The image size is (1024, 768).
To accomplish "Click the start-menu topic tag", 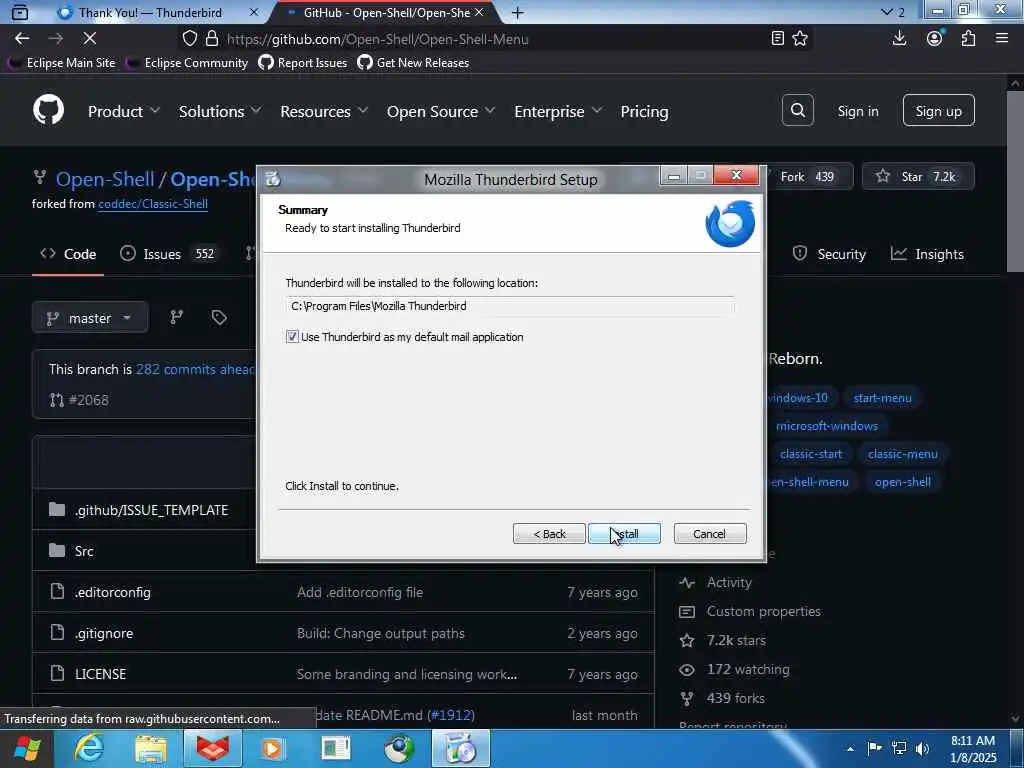I will [882, 398].
